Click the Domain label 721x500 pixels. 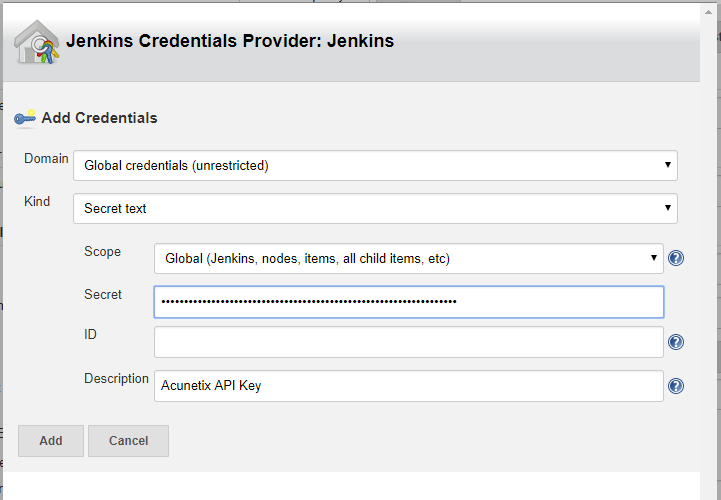[x=46, y=159]
